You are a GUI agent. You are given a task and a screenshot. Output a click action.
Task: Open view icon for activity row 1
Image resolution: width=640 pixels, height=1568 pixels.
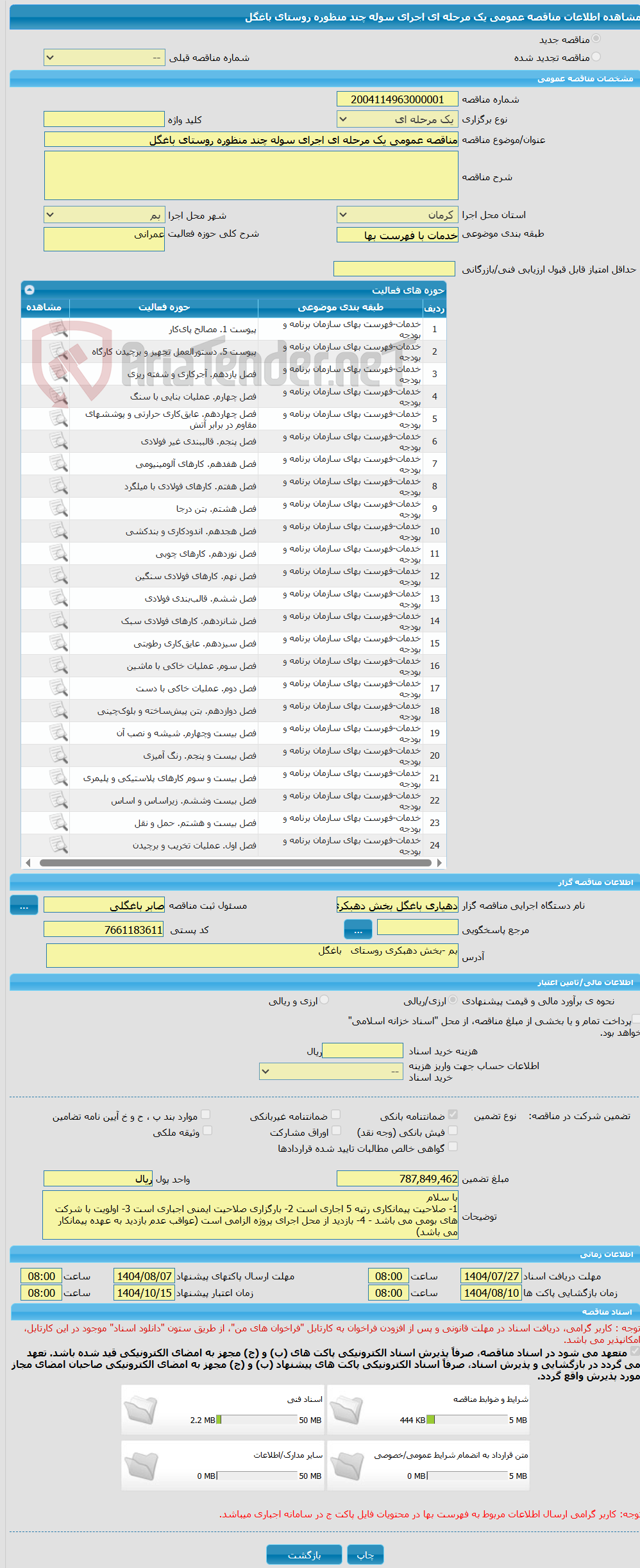[x=58, y=329]
